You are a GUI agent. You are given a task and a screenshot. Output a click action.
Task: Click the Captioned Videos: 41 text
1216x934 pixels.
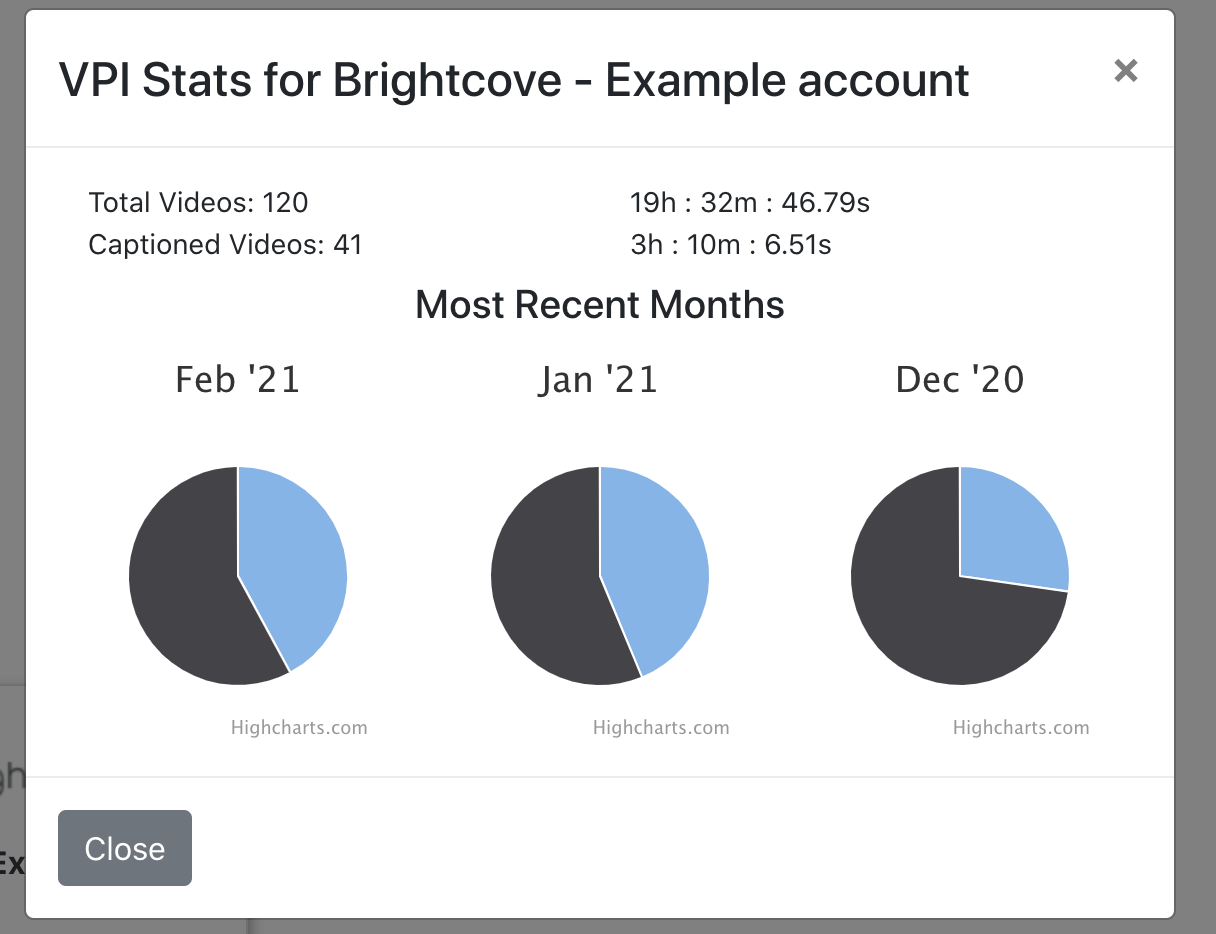coord(225,244)
